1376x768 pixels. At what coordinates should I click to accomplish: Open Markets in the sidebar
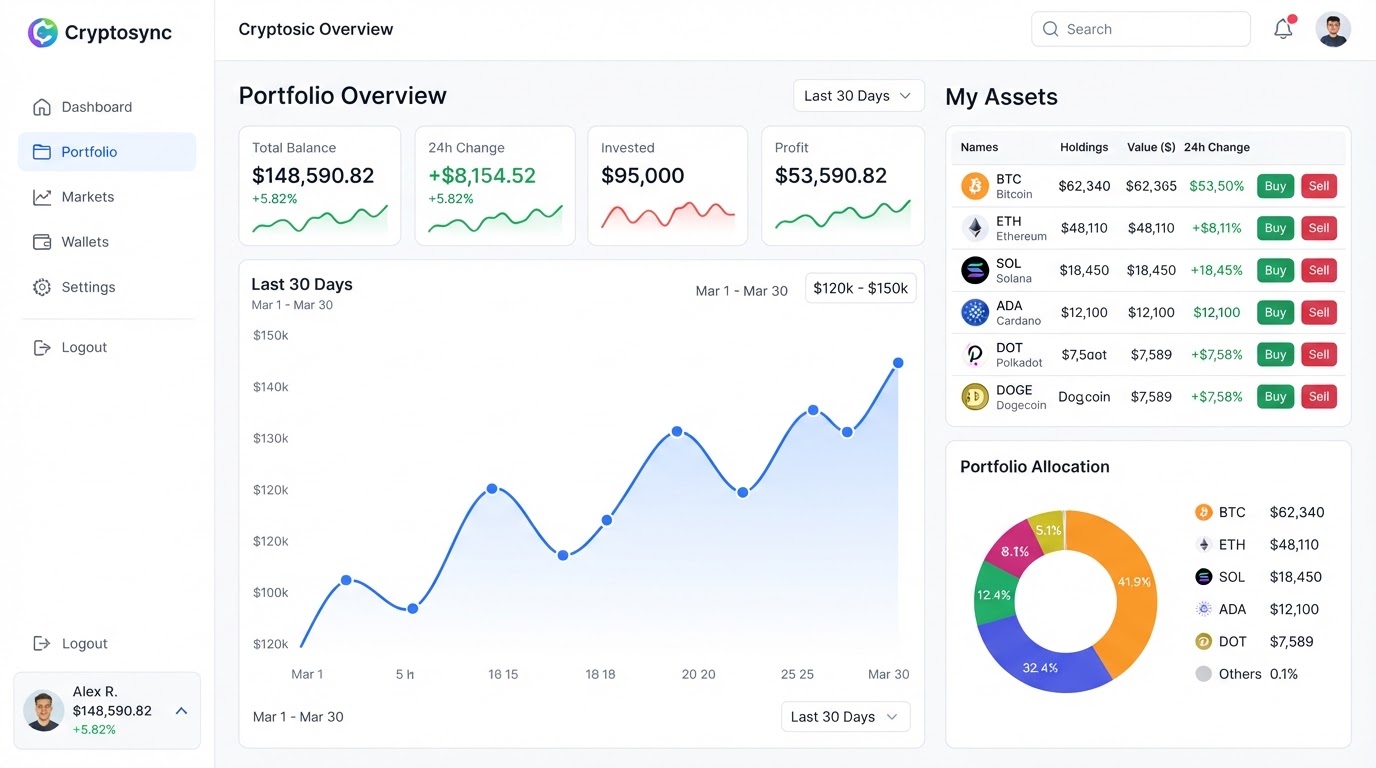click(107, 197)
